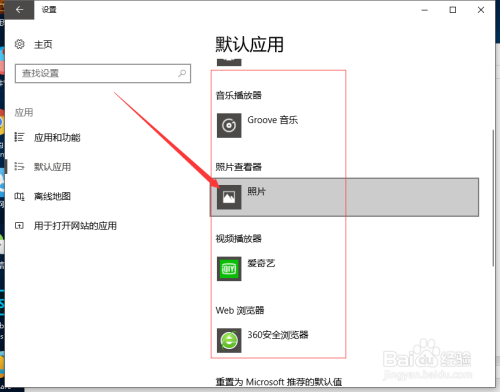This screenshot has height=392, width=500.
Task: Open 用于打开网站的应用 page
Action: pyautogui.click(x=75, y=226)
